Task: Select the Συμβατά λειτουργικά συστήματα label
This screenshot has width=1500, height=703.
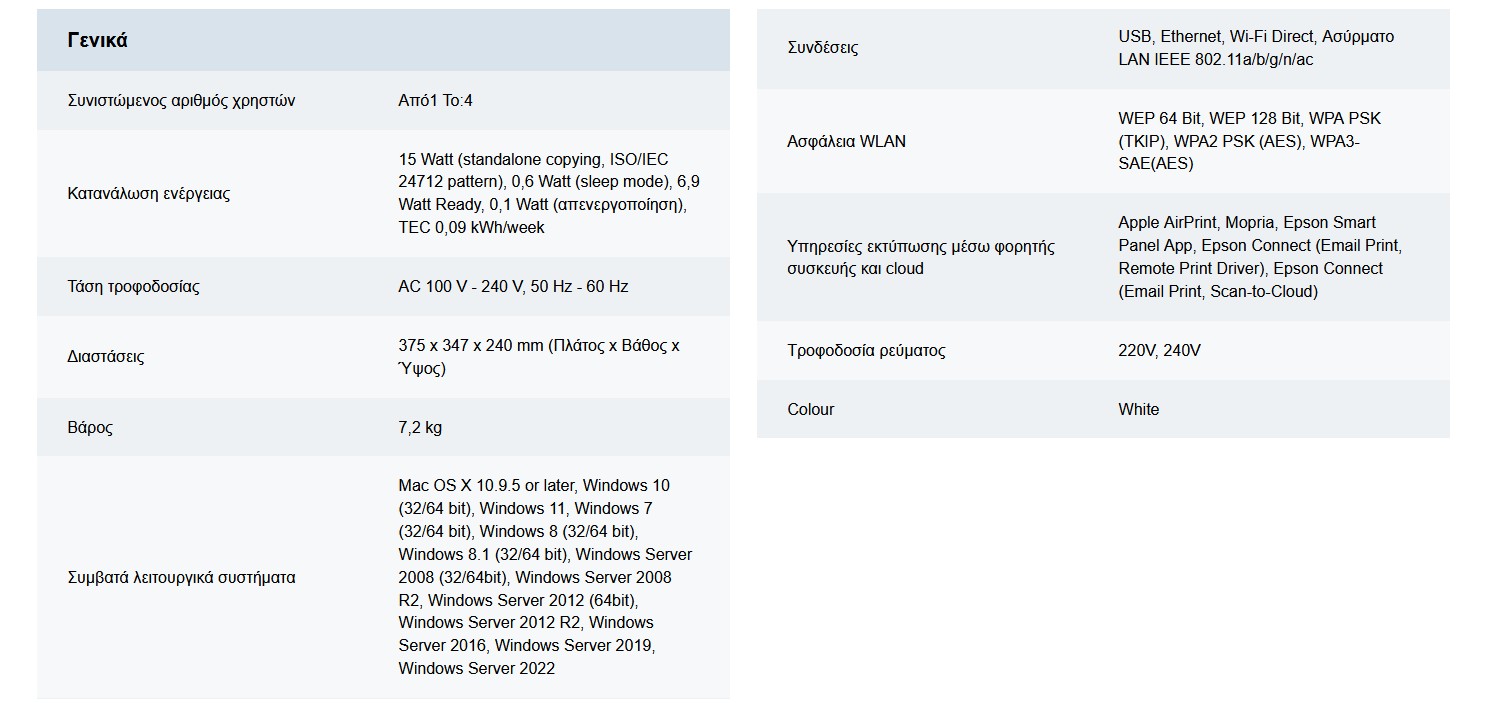Action: click(x=181, y=578)
